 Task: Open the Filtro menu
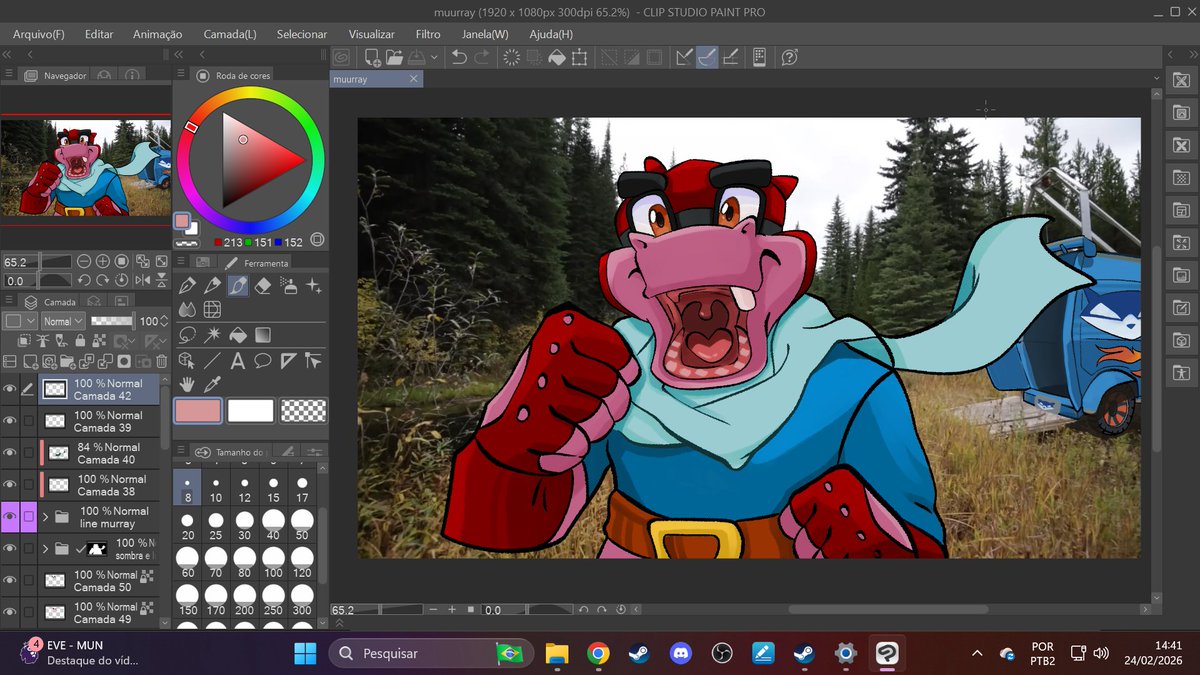(428, 34)
